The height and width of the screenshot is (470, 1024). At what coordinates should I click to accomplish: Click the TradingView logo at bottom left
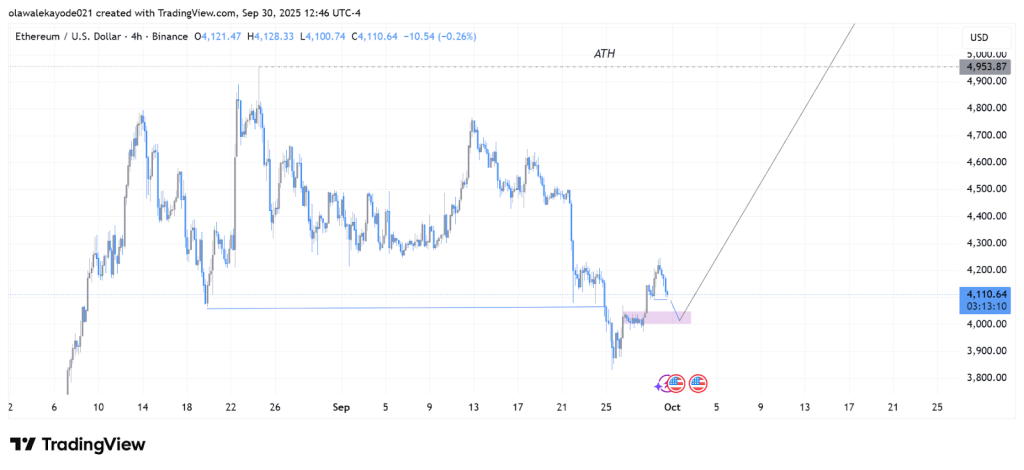[x=78, y=444]
